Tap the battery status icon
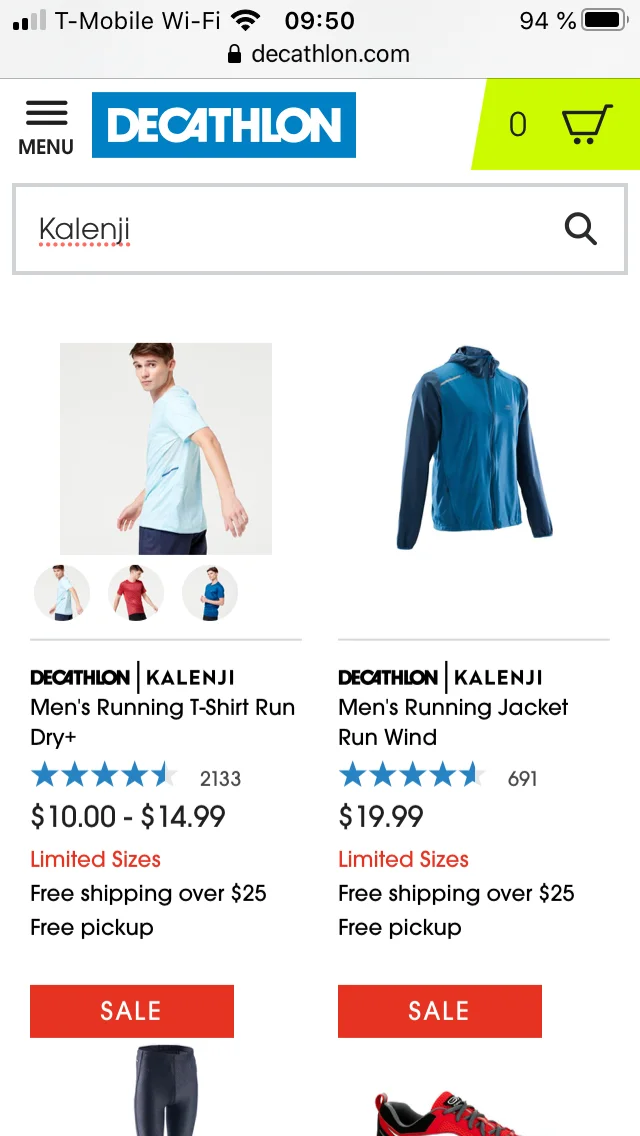Image resolution: width=640 pixels, height=1136 pixels. [x=606, y=20]
